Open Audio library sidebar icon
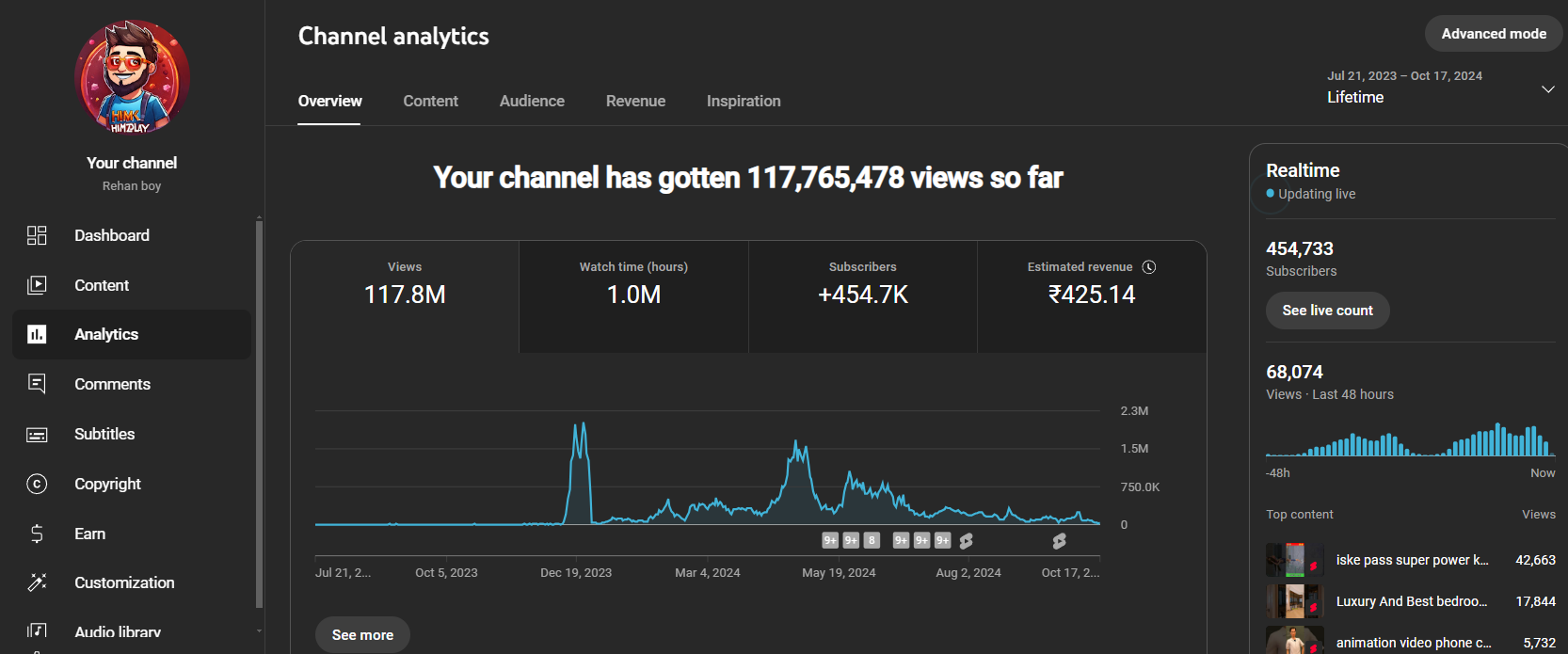 click(x=37, y=631)
